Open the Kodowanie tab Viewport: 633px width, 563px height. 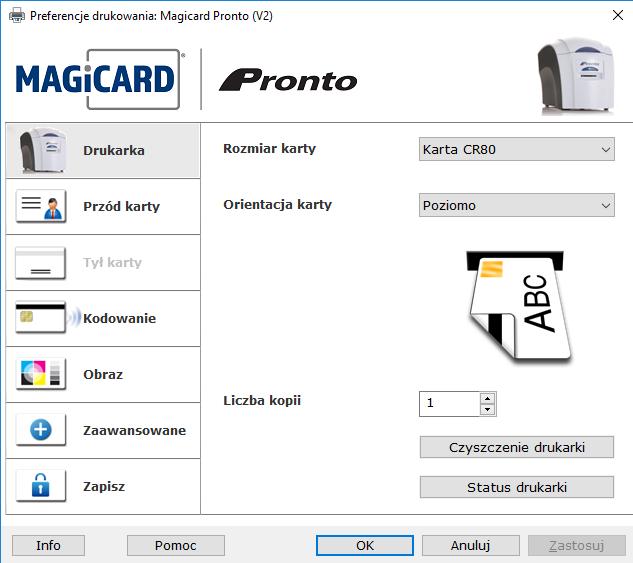pos(103,318)
